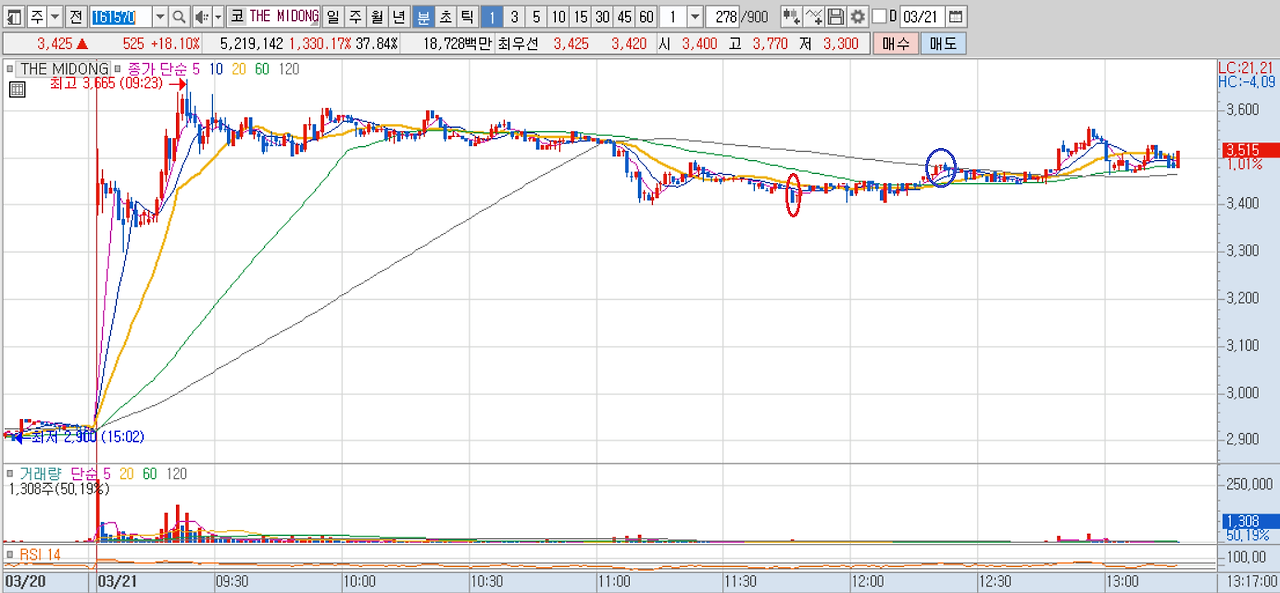Click the 최저 2,900 (15:02) low label
The height and width of the screenshot is (593, 1280).
(88, 437)
